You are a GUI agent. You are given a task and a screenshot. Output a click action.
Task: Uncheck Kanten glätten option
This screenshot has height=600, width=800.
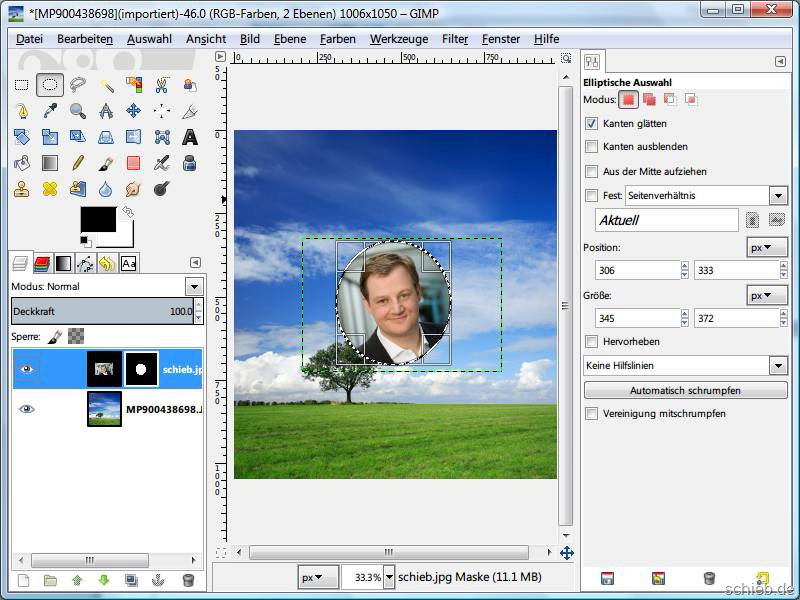tap(592, 124)
